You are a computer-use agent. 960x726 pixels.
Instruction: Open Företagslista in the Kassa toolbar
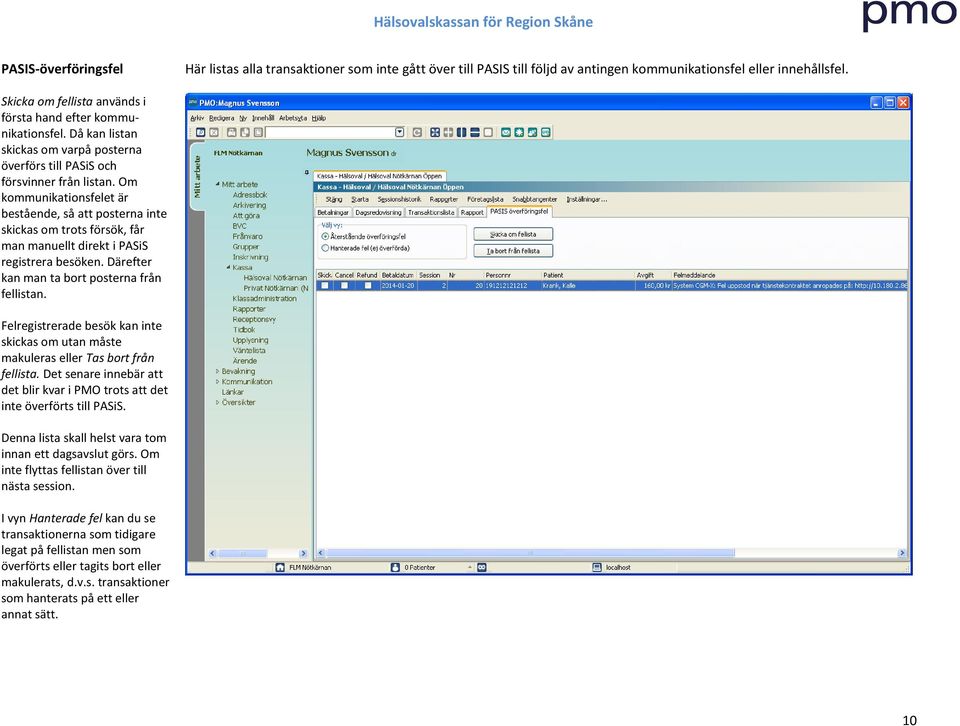(485, 200)
